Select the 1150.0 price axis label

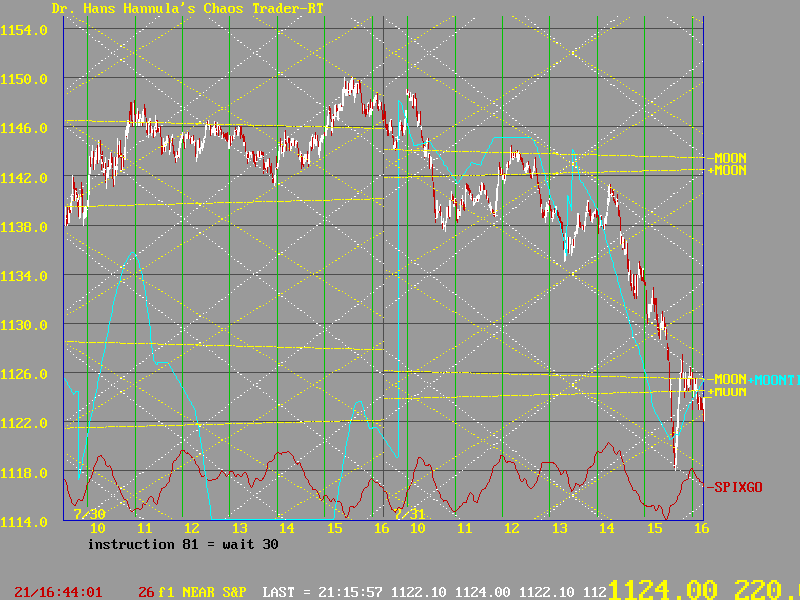[24, 80]
